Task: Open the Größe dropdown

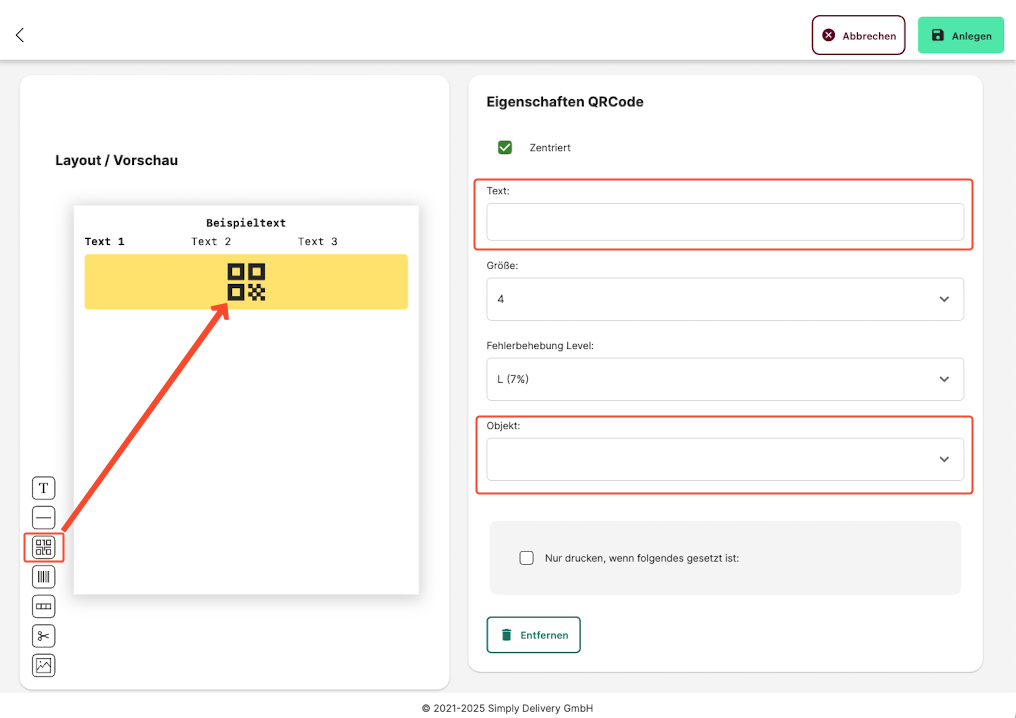Action: pyautogui.click(x=725, y=299)
